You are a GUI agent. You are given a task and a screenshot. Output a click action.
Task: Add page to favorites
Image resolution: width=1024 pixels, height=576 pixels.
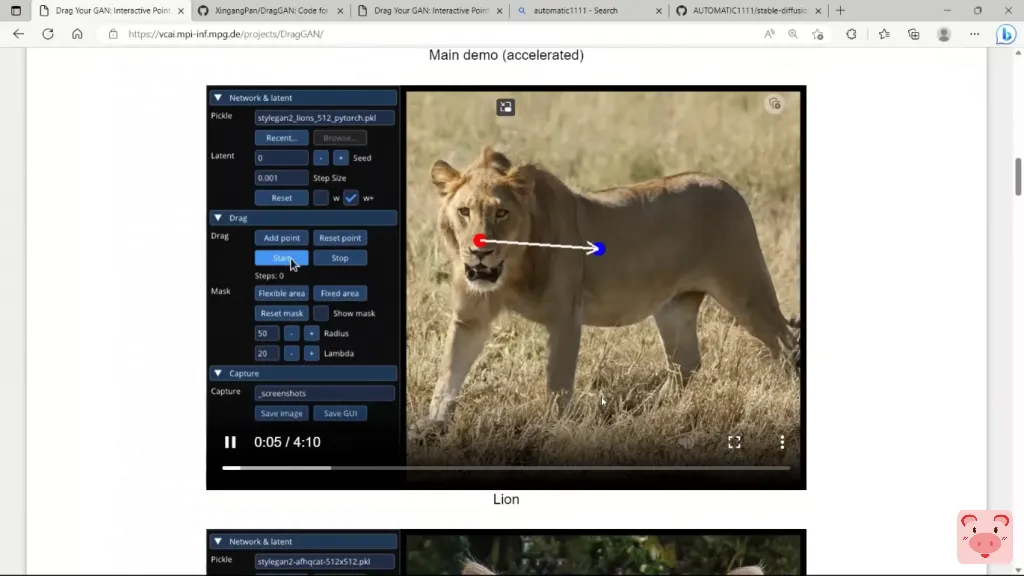click(818, 34)
